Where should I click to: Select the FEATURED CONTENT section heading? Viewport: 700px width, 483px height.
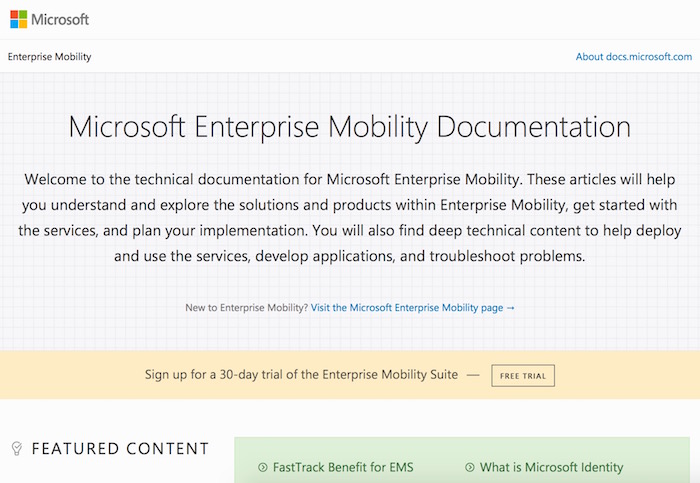tap(120, 449)
